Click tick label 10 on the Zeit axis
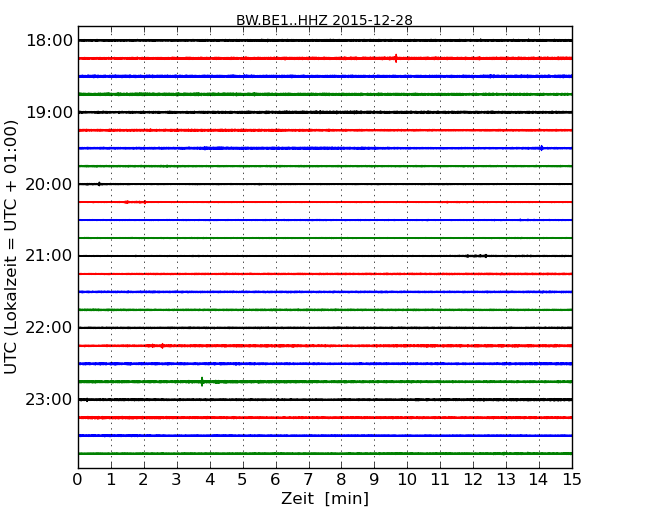Viewport: 650px width, 520px height. [407, 479]
